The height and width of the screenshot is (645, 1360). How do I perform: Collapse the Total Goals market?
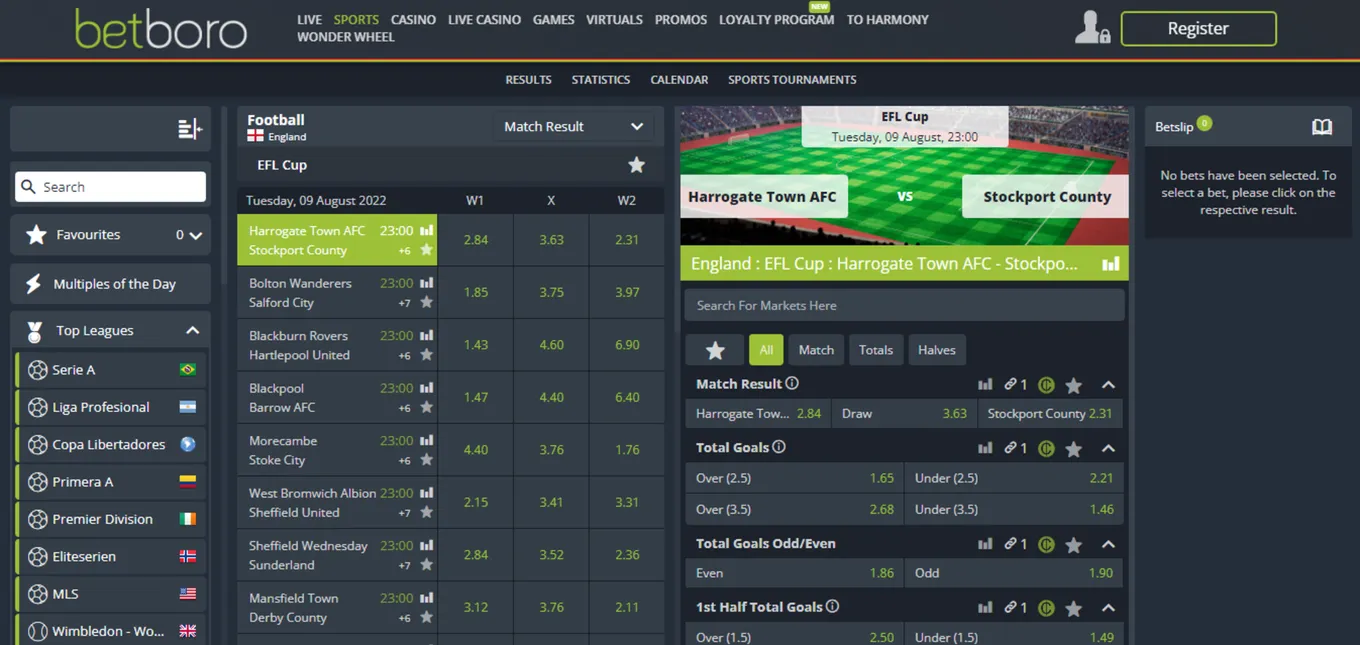(x=1108, y=449)
